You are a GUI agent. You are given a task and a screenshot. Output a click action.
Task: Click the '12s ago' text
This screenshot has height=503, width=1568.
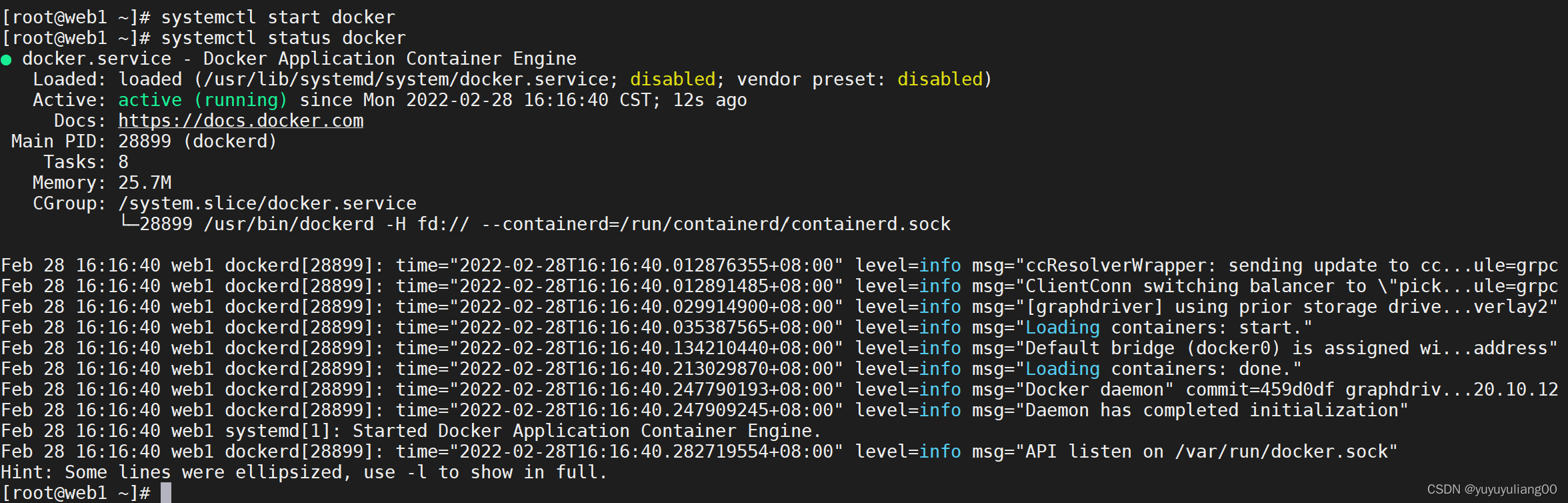[x=710, y=100]
